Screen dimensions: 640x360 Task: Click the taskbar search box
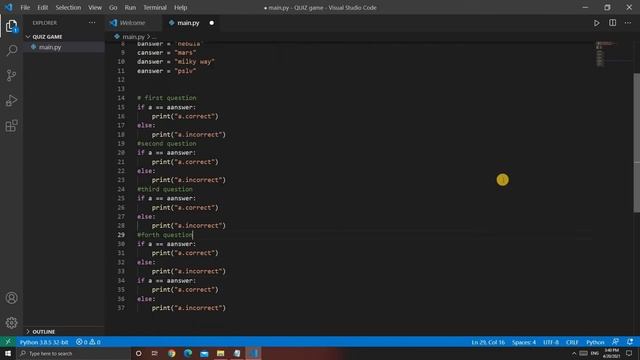pos(73,353)
